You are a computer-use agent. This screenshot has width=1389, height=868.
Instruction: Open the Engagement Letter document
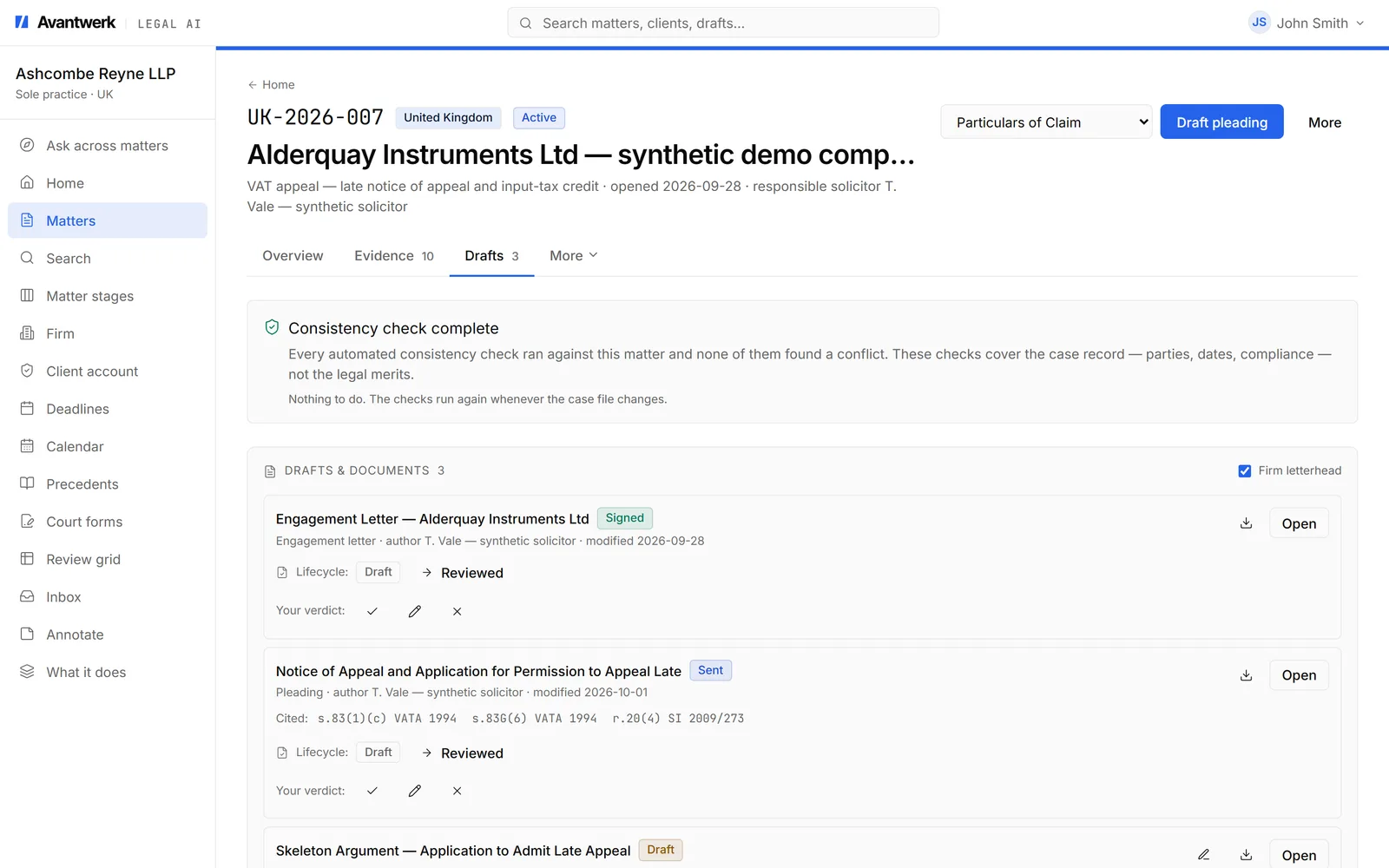pyautogui.click(x=1299, y=523)
